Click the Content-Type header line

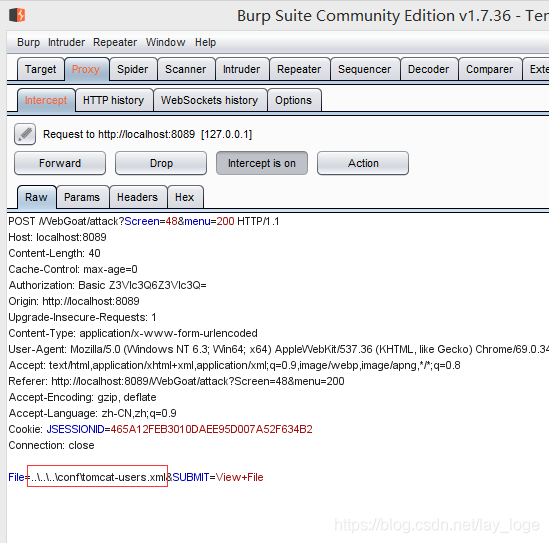pos(133,333)
